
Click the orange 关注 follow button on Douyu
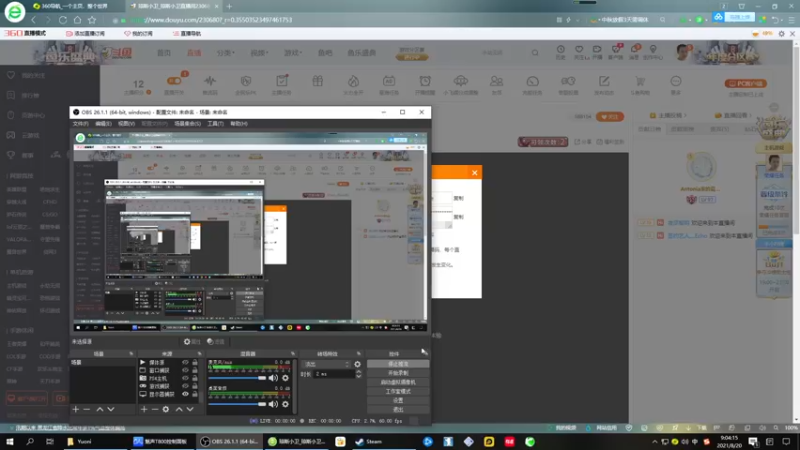pyautogui.click(x=610, y=117)
